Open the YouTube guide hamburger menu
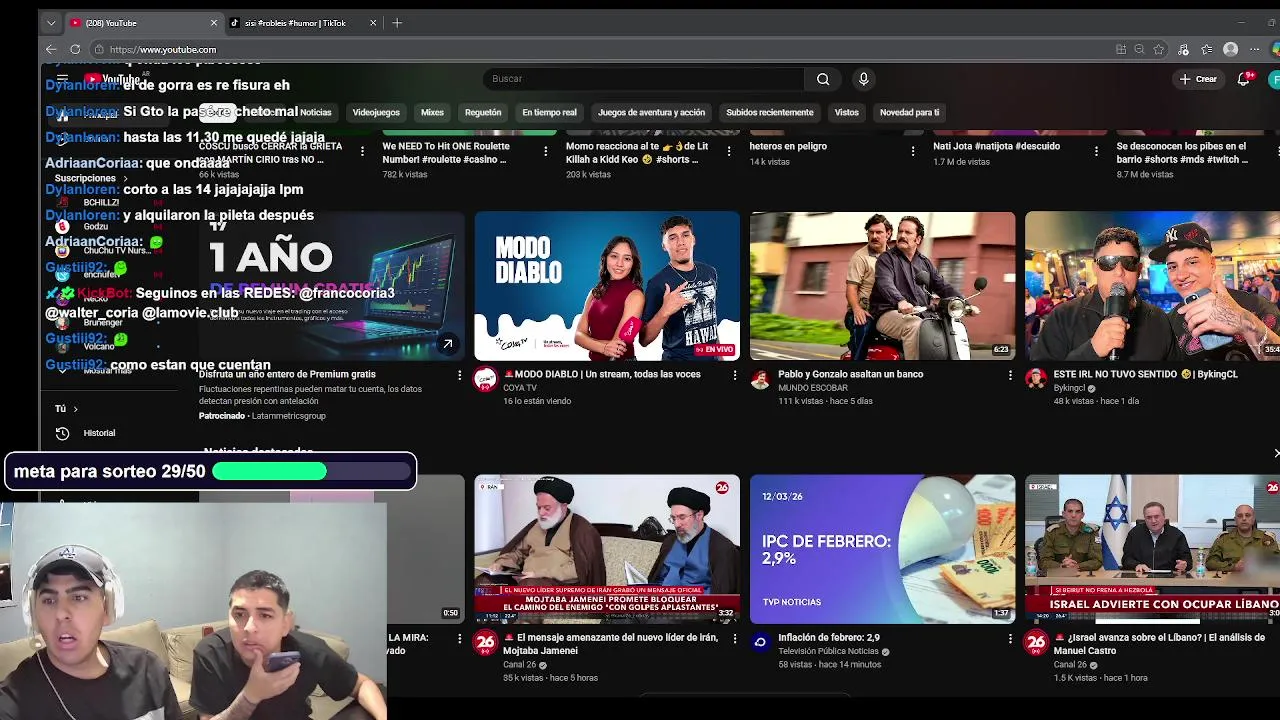Screen dimensions: 1280x720 click(62, 78)
